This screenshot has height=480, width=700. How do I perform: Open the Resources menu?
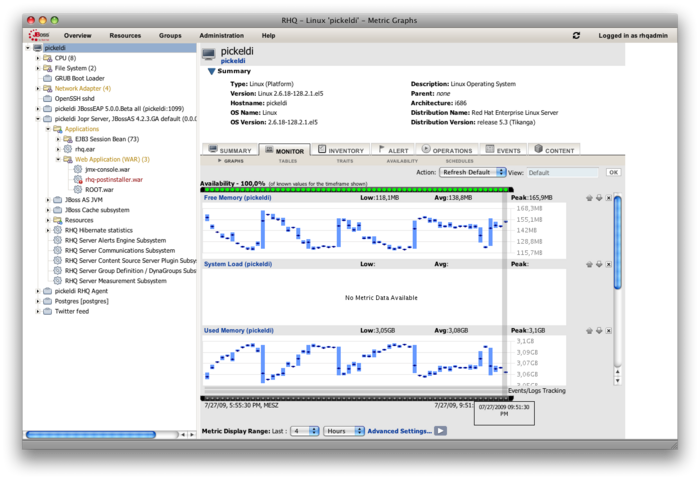pyautogui.click(x=125, y=35)
